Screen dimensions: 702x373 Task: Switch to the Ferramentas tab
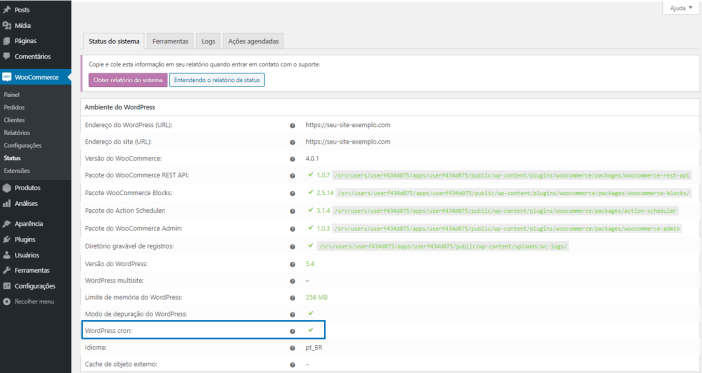170,41
